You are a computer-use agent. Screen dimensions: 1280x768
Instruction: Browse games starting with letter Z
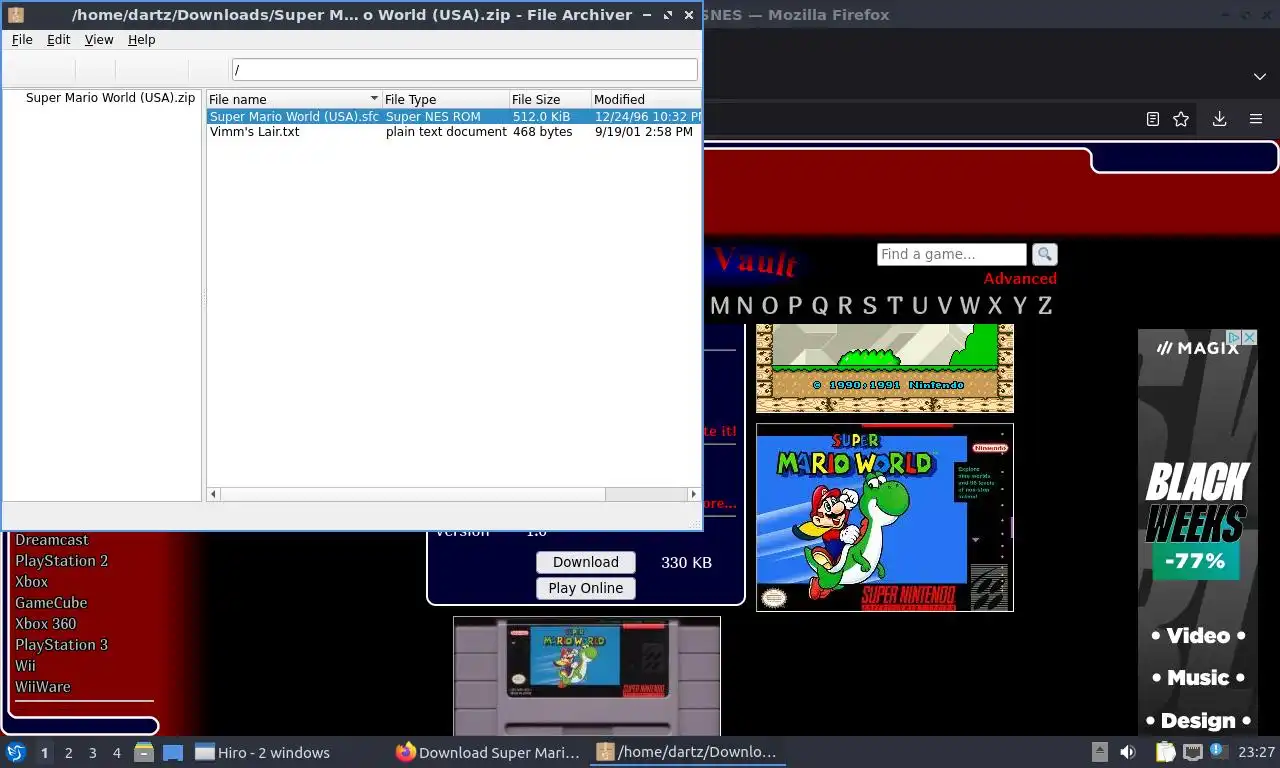click(1045, 306)
